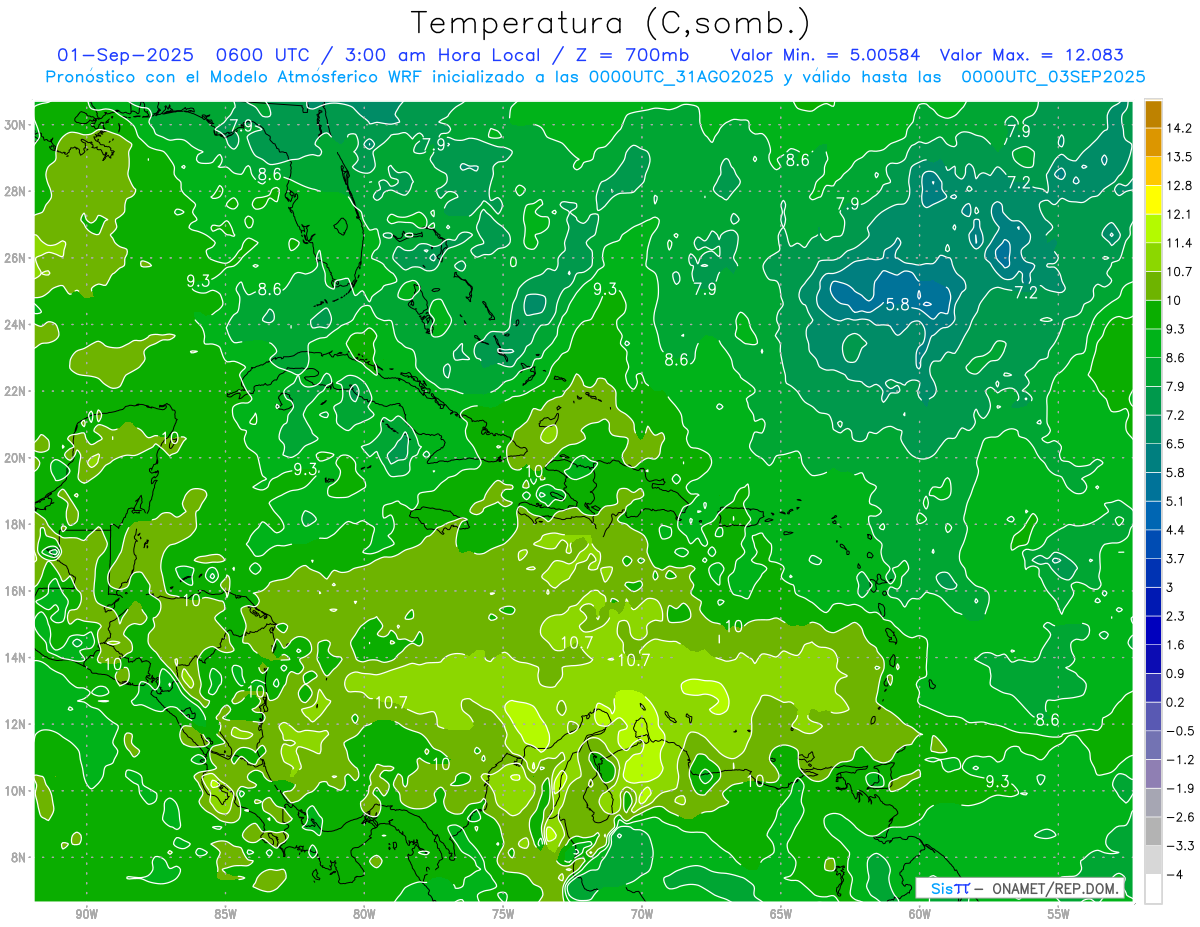This screenshot has width=1200, height=927.
Task: Click the title "Temperatura (C,somb.)"
Action: point(611,24)
